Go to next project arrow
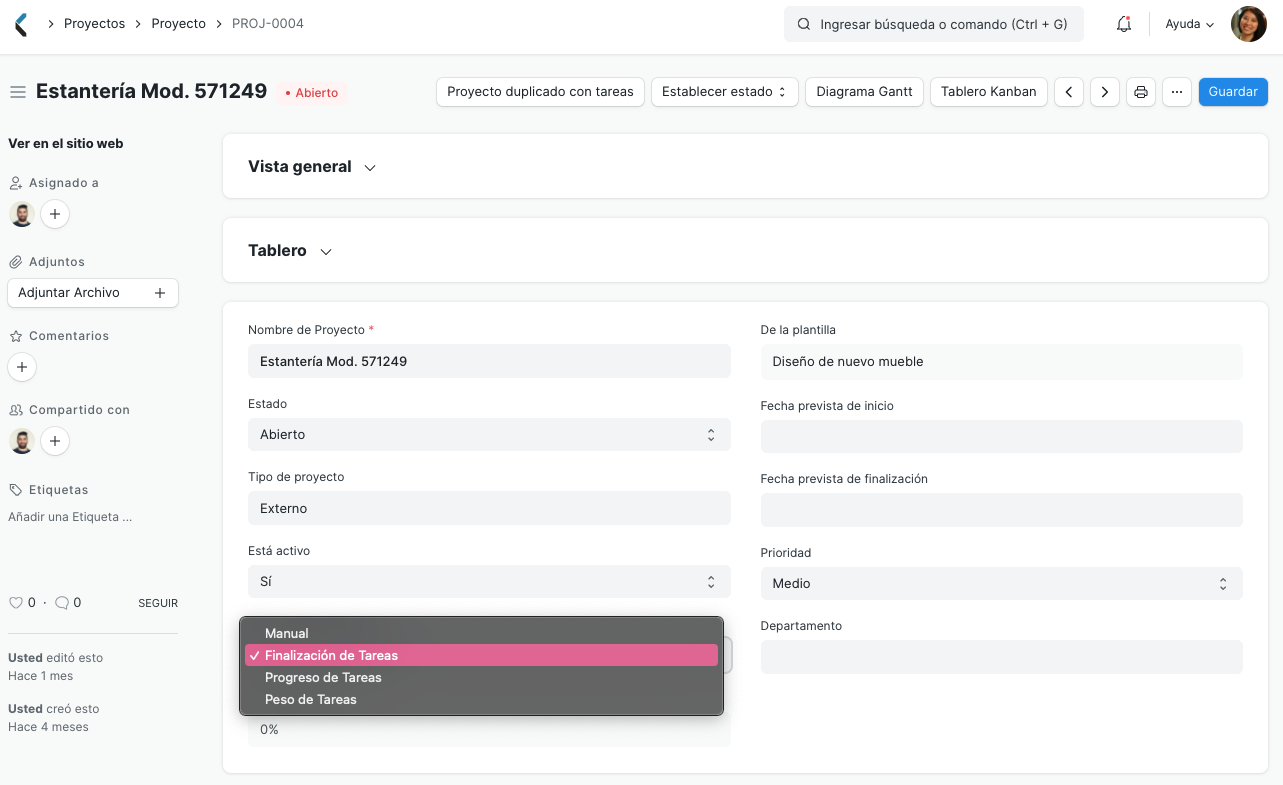 pos(1105,92)
